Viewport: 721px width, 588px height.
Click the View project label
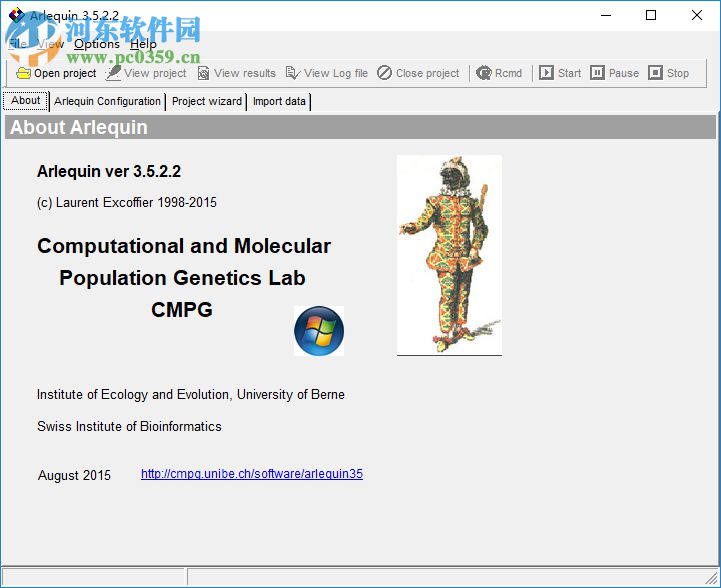(155, 73)
